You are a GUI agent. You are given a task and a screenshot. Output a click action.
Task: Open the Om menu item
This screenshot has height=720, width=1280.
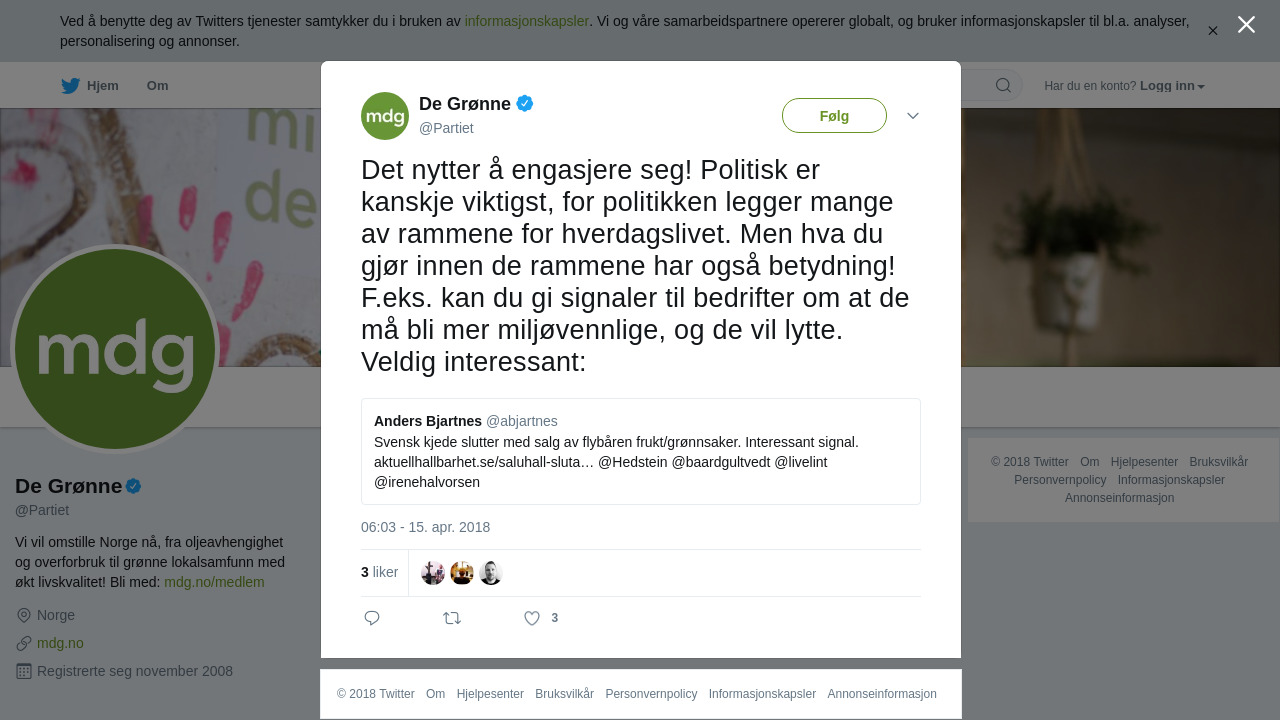point(157,86)
